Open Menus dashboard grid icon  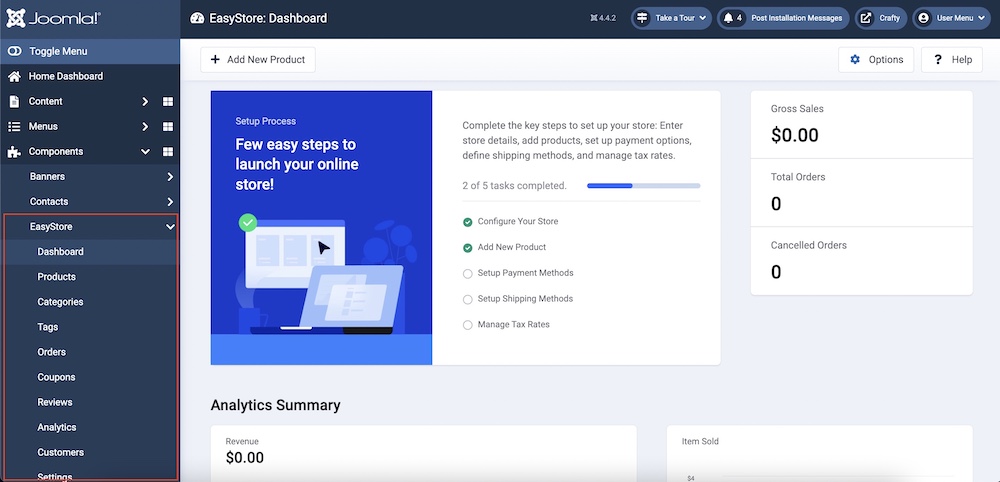pyautogui.click(x=168, y=127)
